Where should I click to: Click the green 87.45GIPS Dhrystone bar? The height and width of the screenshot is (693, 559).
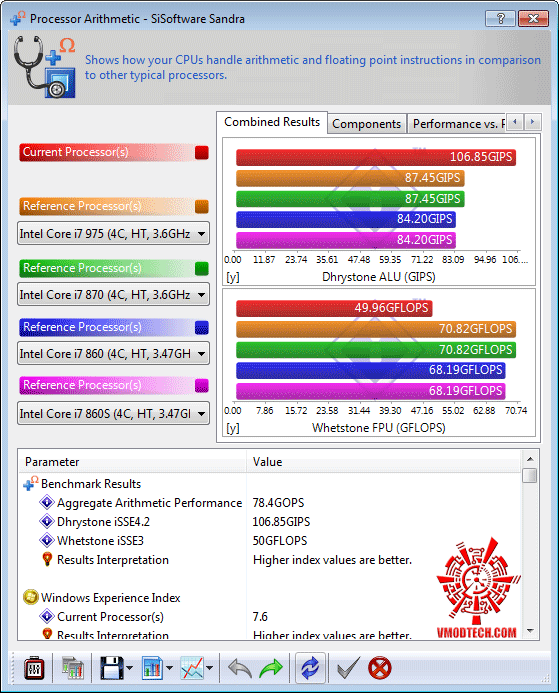pos(350,199)
